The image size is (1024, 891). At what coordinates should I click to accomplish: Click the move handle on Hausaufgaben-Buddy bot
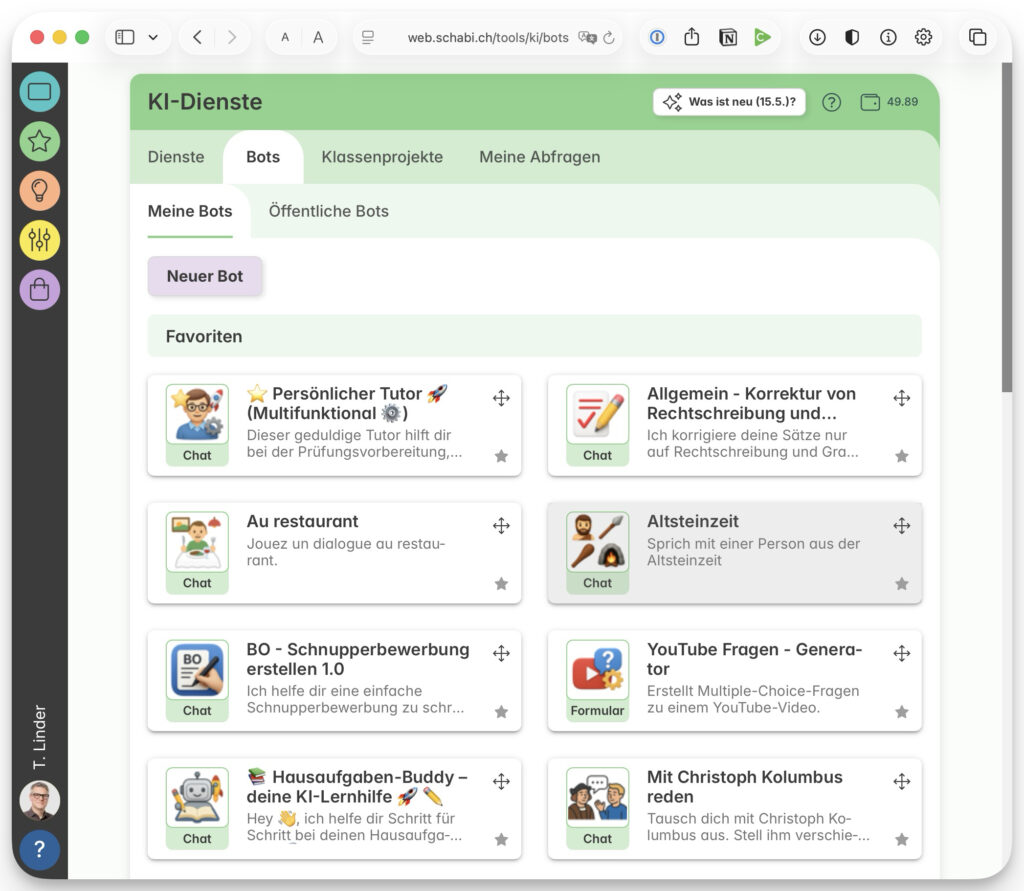[x=501, y=781]
